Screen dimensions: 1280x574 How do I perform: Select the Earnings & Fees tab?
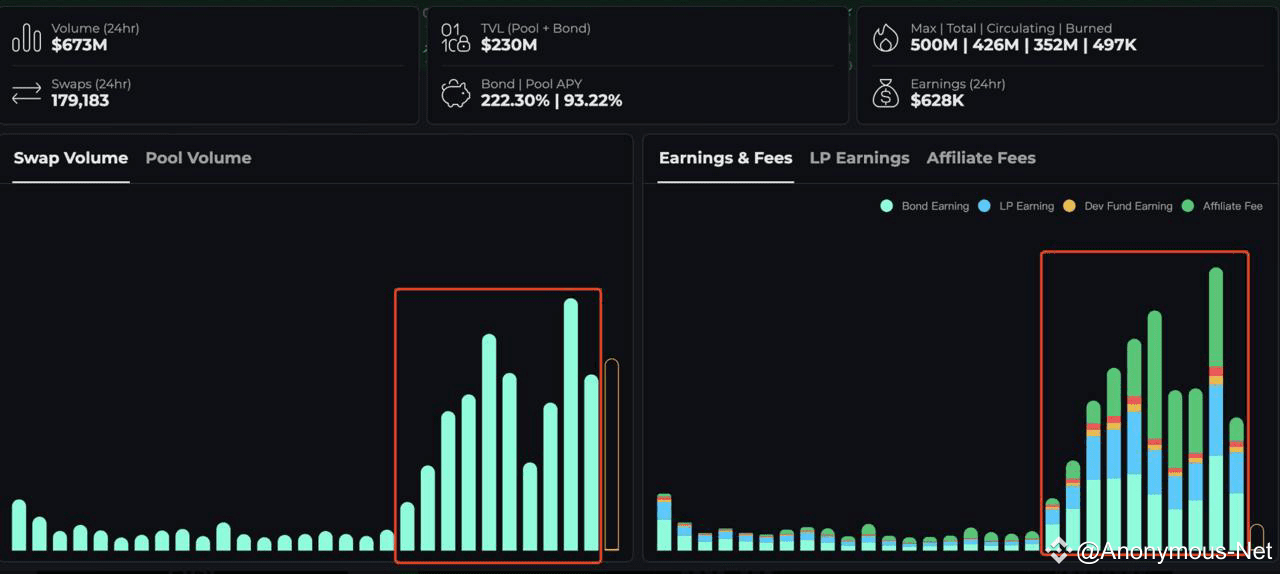click(725, 158)
